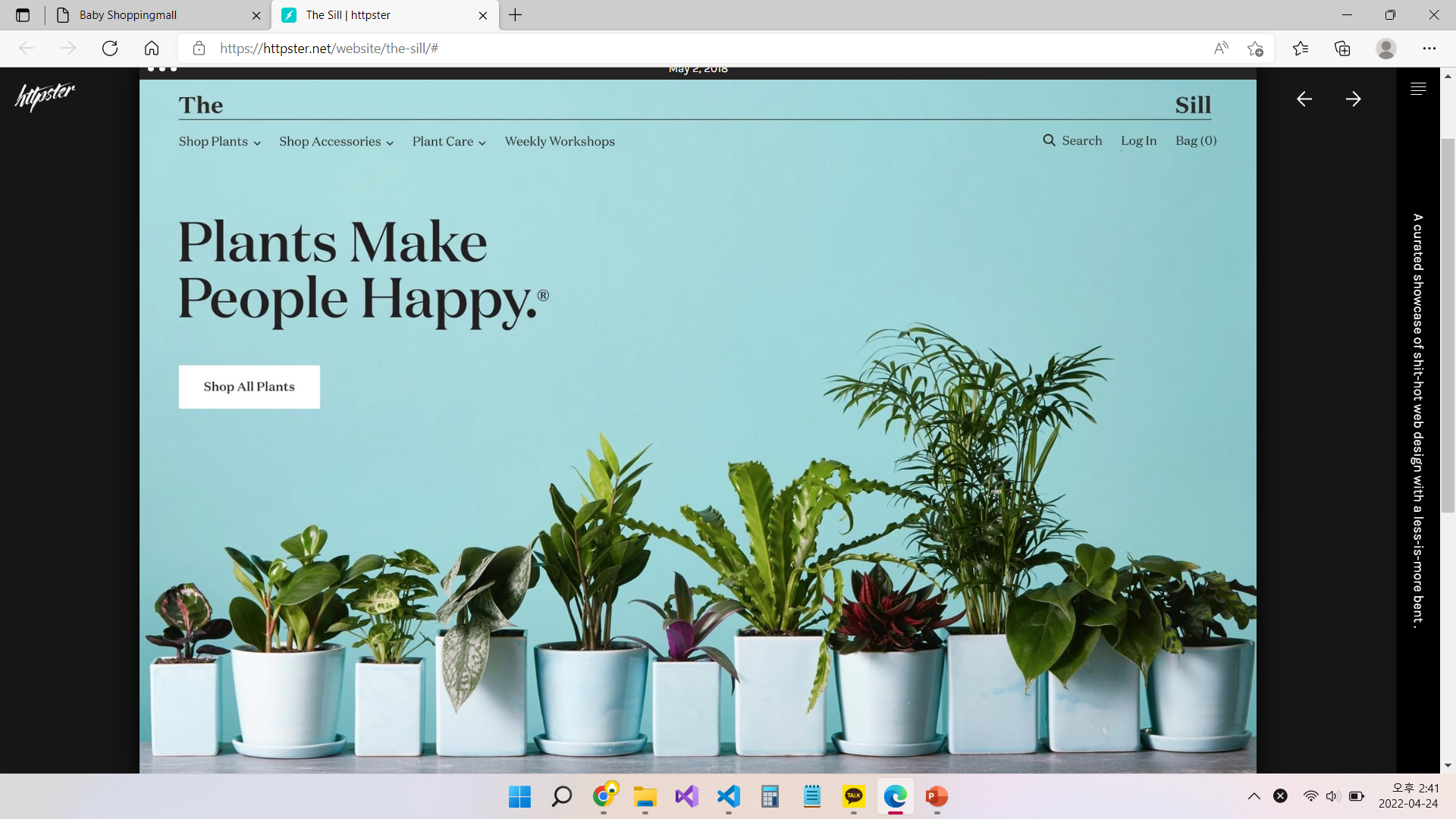Switch to the Baby Shoppingmall tab
This screenshot has height=819, width=1456.
coord(128,15)
